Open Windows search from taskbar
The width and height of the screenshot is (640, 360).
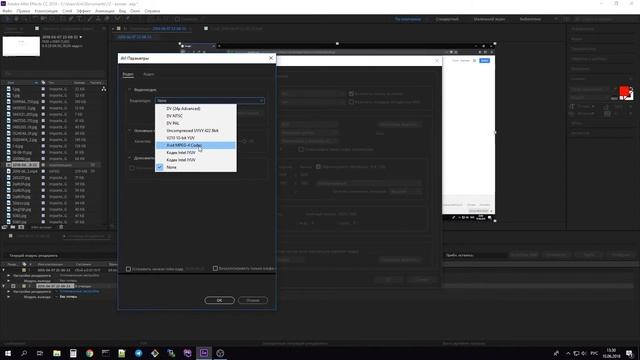pos(24,353)
